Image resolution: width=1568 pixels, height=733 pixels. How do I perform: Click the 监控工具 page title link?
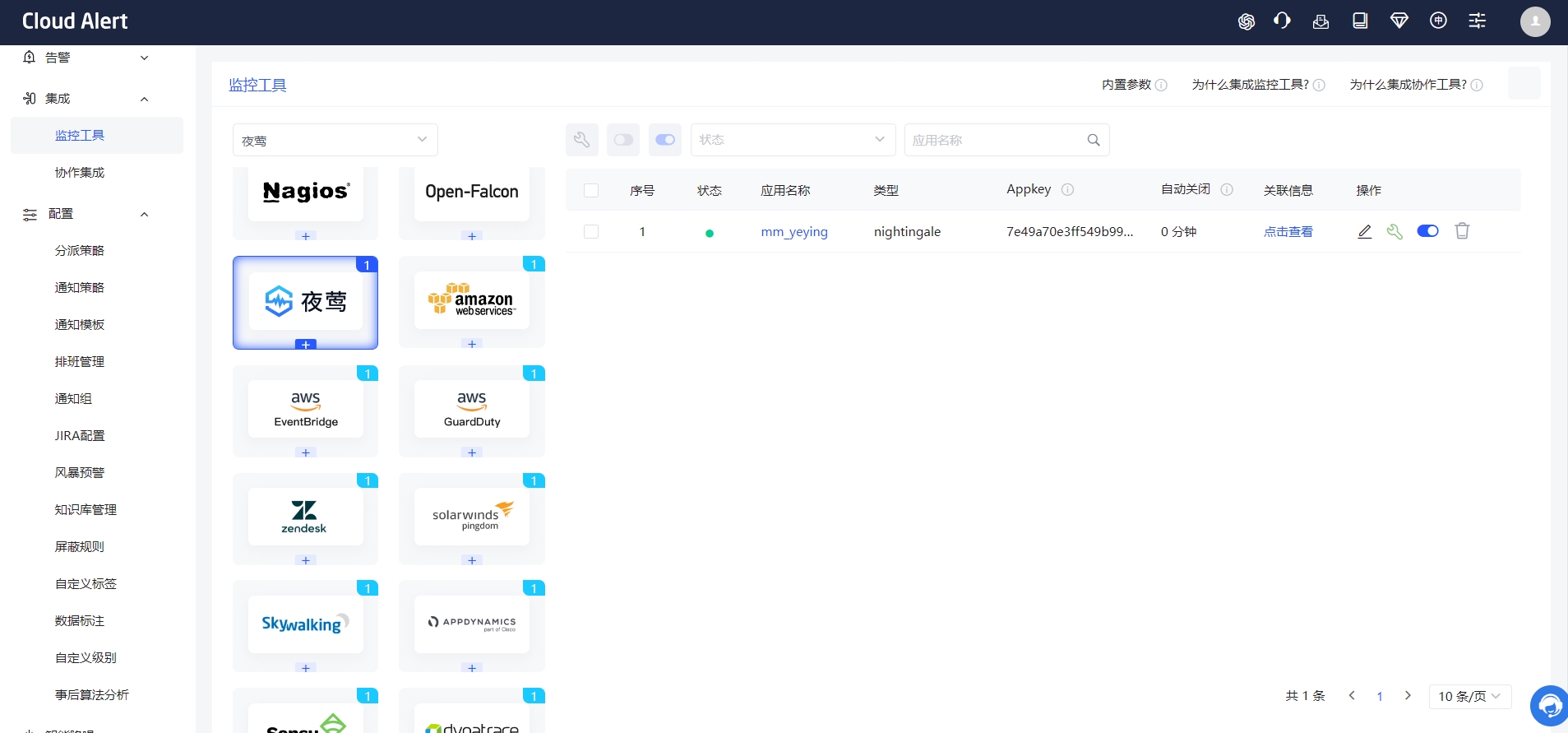pyautogui.click(x=257, y=85)
